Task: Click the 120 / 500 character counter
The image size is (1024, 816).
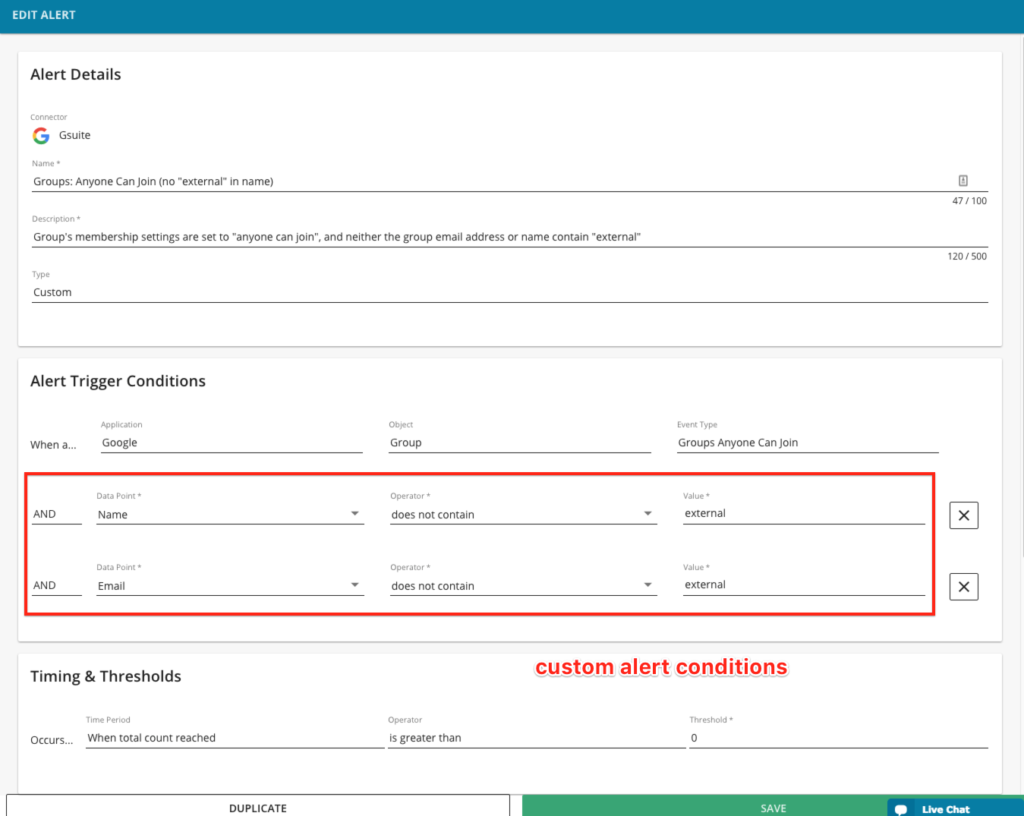Action: (967, 257)
